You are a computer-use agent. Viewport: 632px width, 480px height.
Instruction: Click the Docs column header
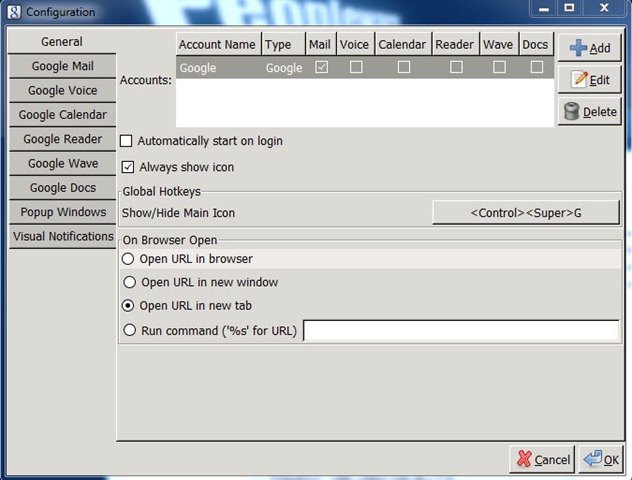pos(536,44)
